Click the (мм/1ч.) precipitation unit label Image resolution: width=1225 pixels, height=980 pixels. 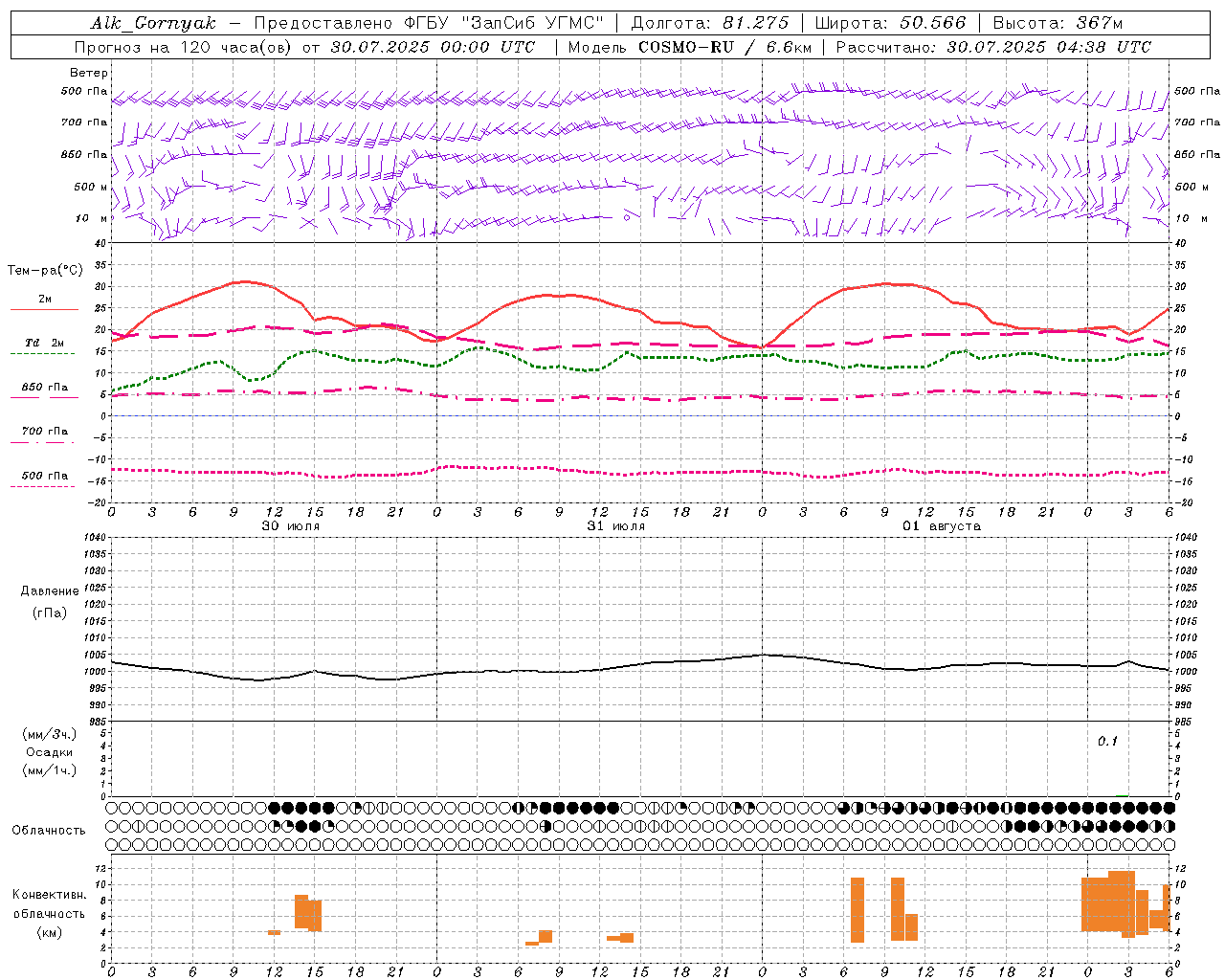(49, 770)
